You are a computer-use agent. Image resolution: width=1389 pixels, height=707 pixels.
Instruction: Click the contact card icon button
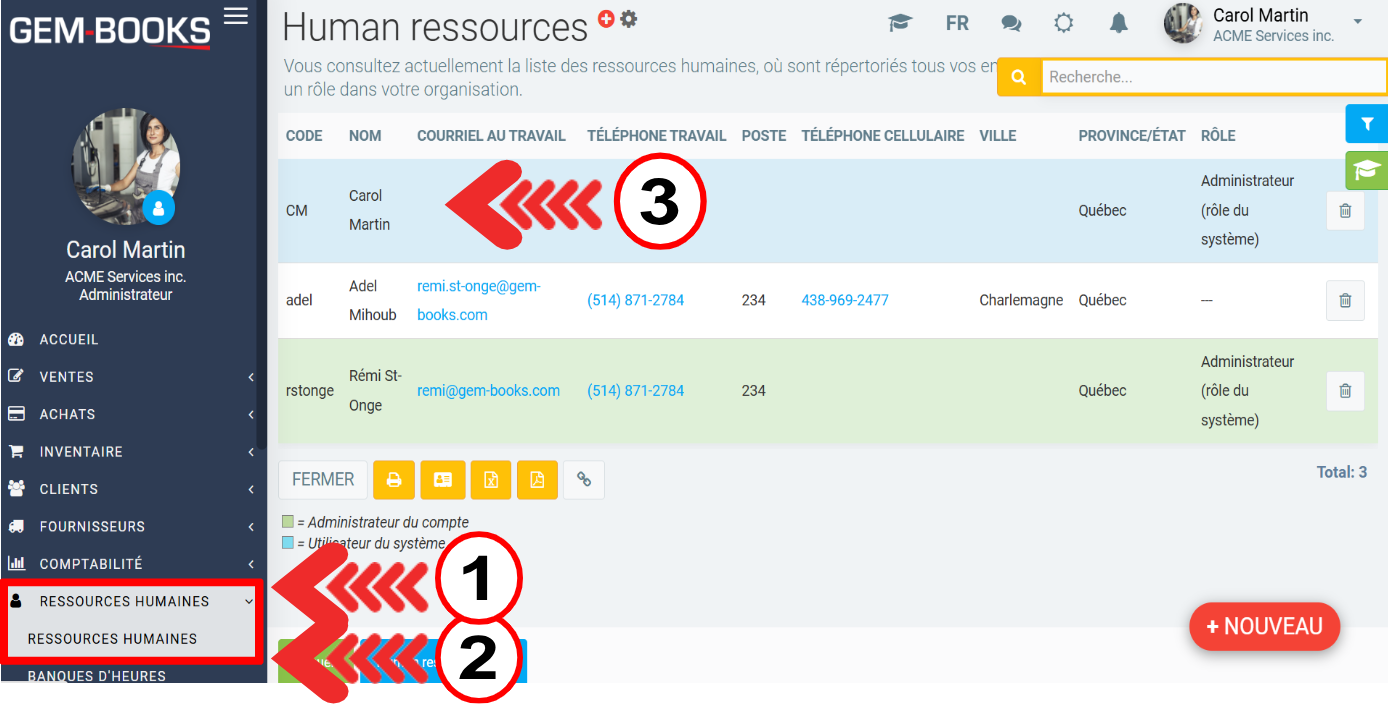[x=442, y=480]
